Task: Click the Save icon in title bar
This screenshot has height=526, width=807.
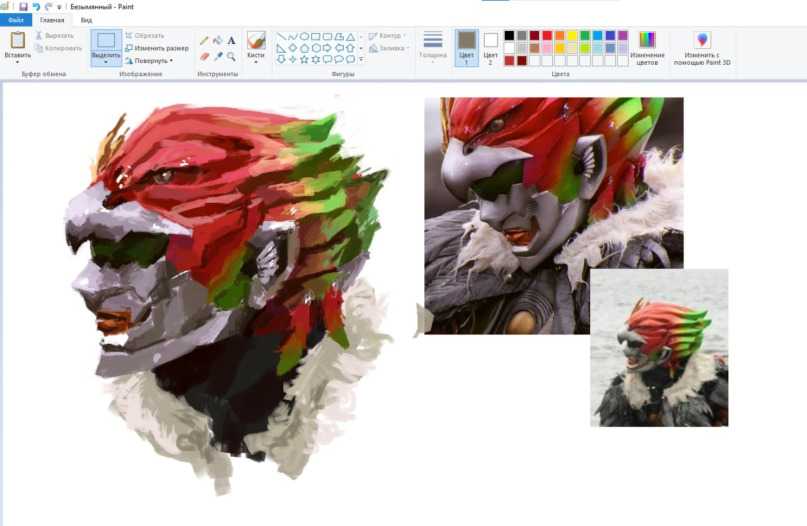Action: point(23,6)
